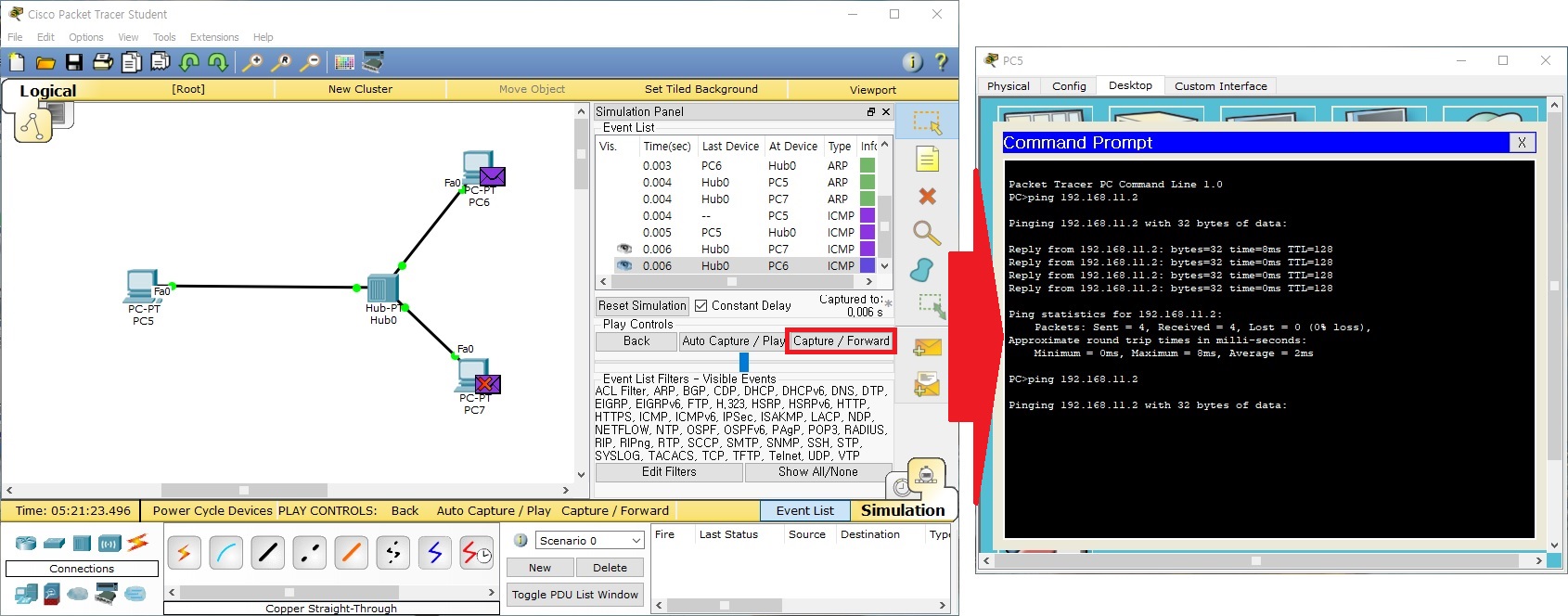Close the Command Prompt with X
Screen dimensions: 1568x616
[1523, 142]
